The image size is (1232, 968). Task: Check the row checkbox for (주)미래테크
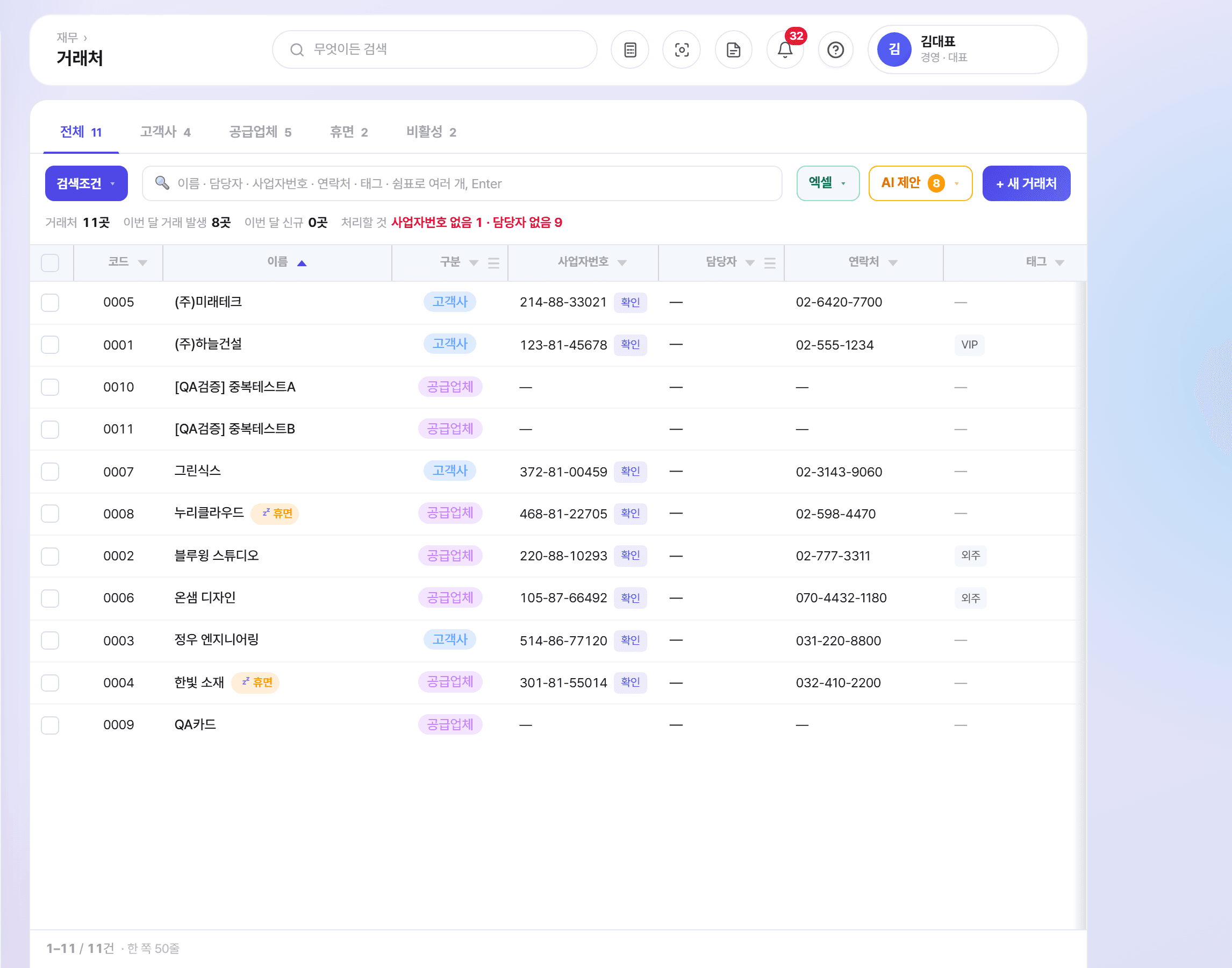coord(50,302)
